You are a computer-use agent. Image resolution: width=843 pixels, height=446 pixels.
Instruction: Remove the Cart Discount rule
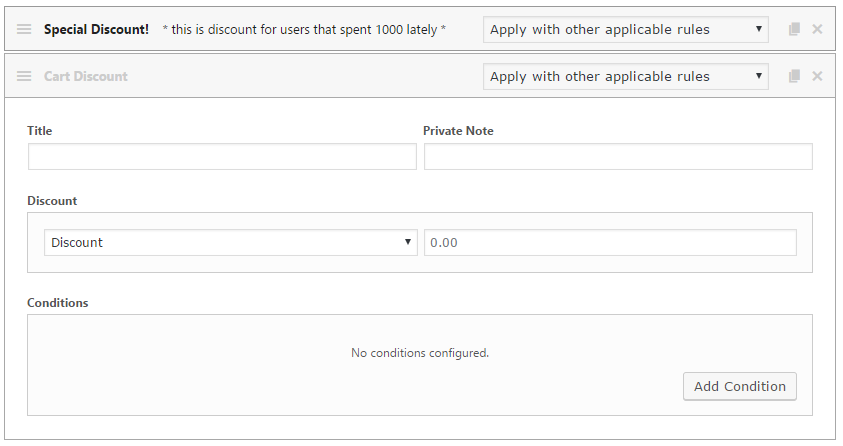[817, 76]
